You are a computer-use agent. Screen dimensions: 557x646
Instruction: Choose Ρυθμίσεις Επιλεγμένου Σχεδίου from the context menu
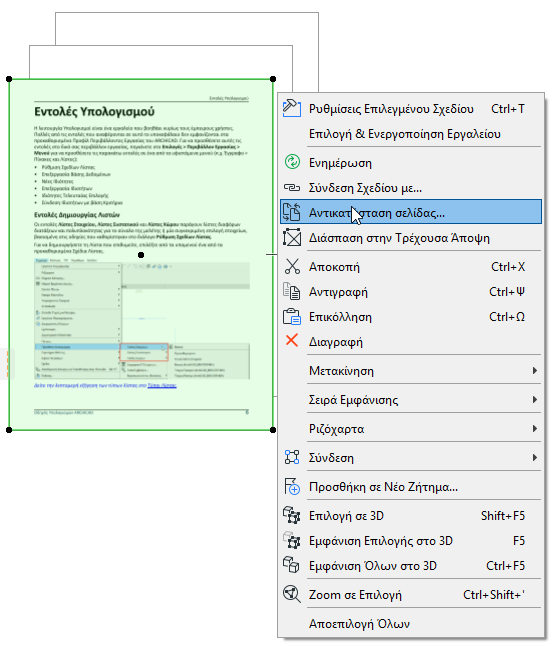(411, 109)
